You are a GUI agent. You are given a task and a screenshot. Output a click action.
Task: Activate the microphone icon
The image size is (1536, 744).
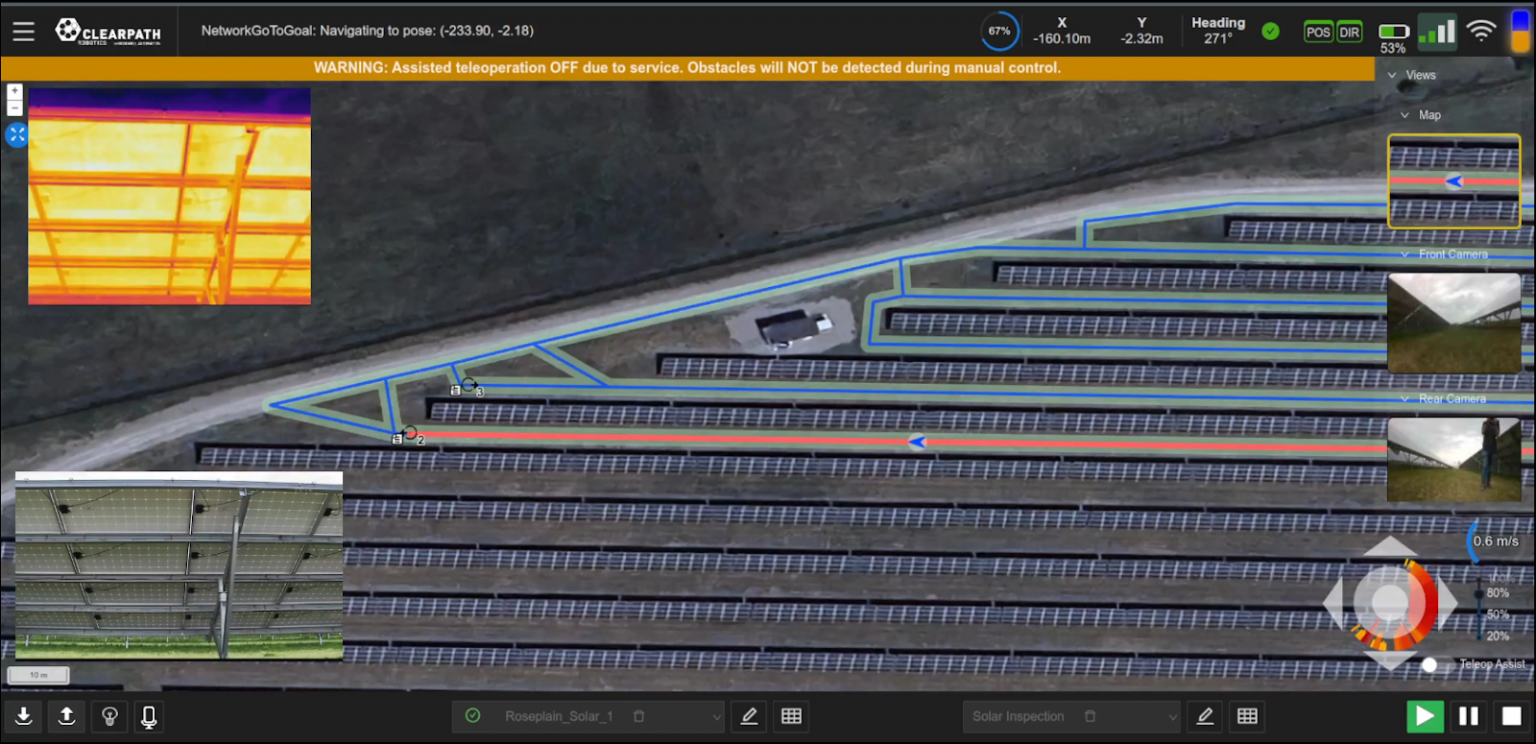[x=148, y=716]
